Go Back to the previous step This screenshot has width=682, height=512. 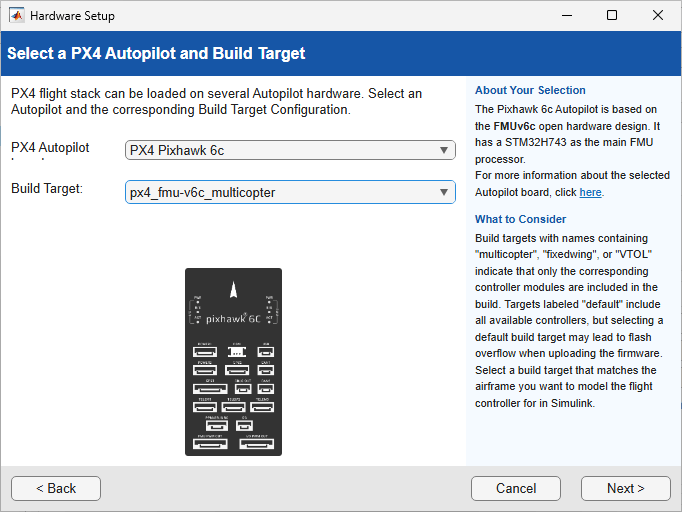click(x=56, y=488)
